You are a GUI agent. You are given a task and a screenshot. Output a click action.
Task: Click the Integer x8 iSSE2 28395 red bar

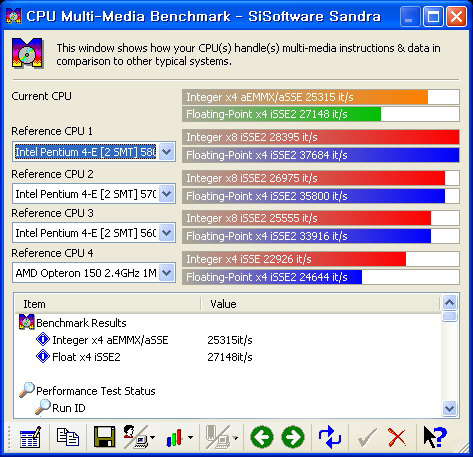[321, 137]
